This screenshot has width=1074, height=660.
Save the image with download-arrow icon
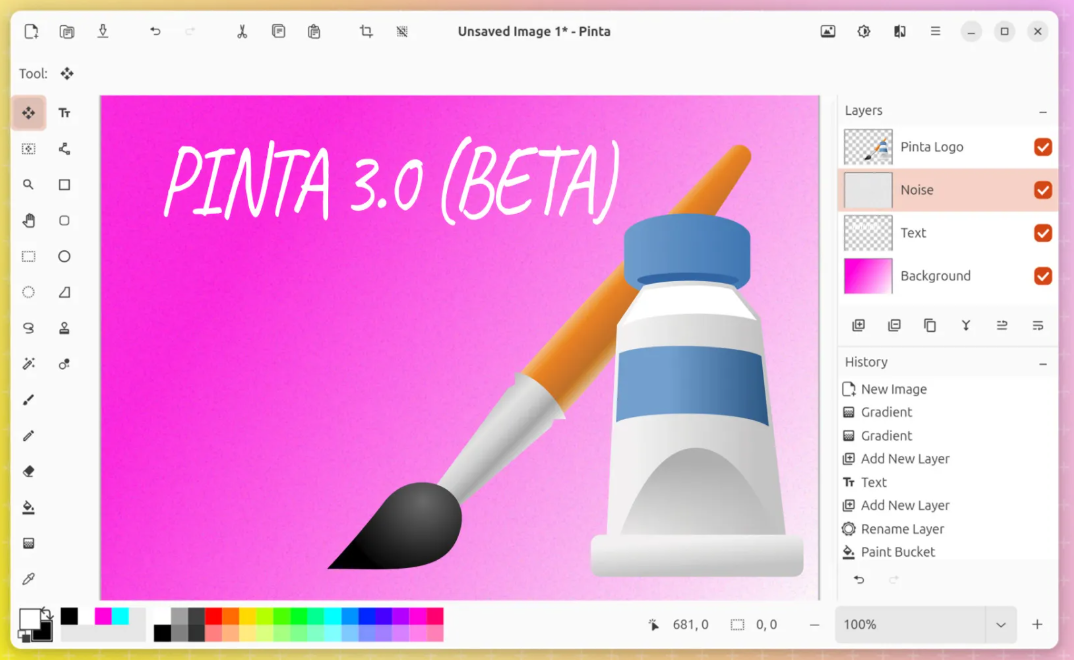[x=103, y=31]
